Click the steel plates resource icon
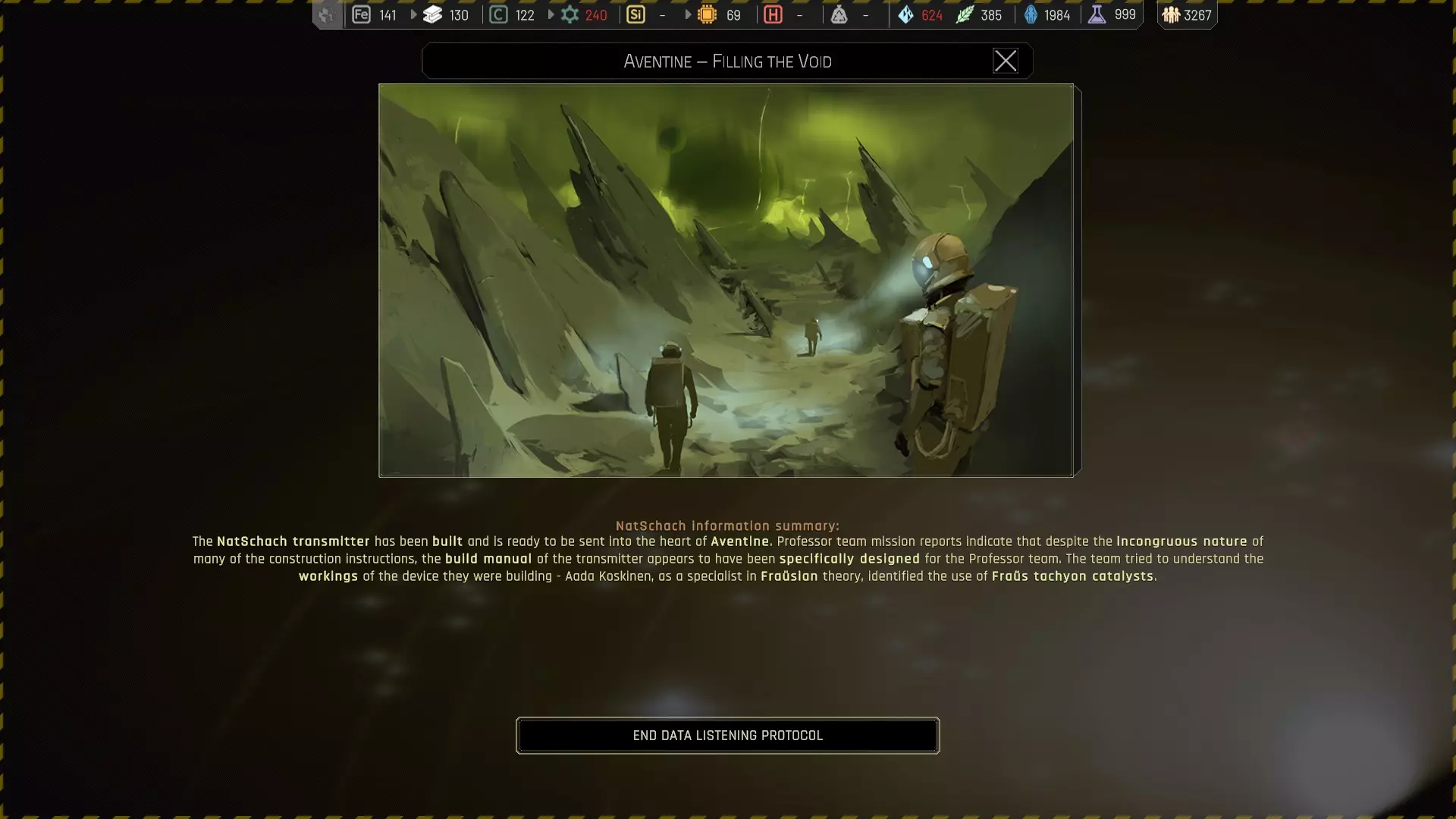 point(432,14)
